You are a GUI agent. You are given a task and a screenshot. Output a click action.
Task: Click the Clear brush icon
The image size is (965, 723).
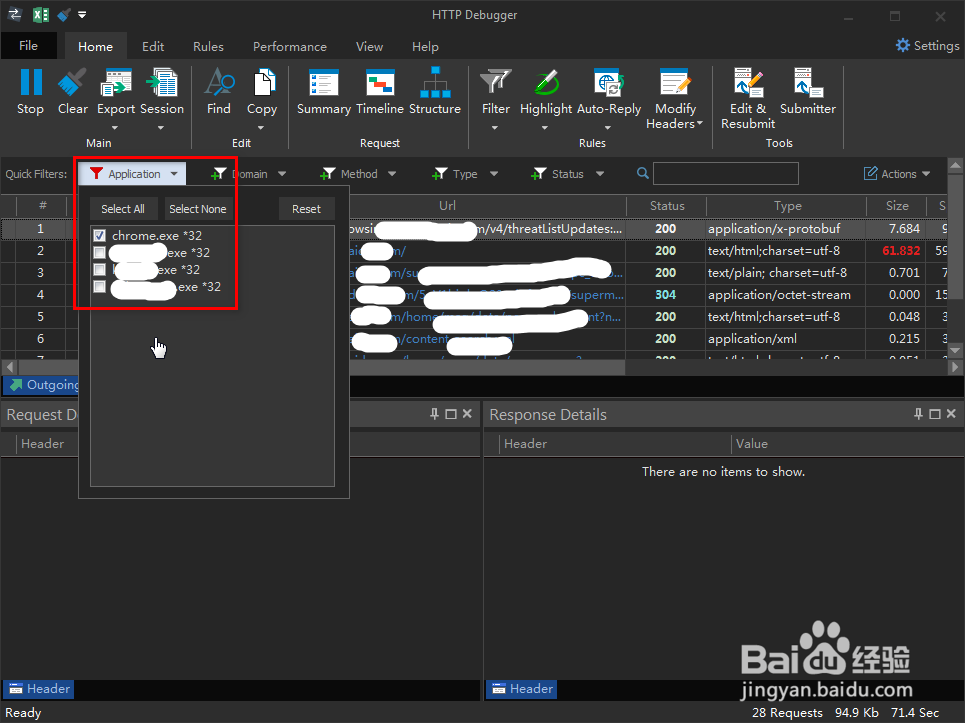pyautogui.click(x=72, y=83)
